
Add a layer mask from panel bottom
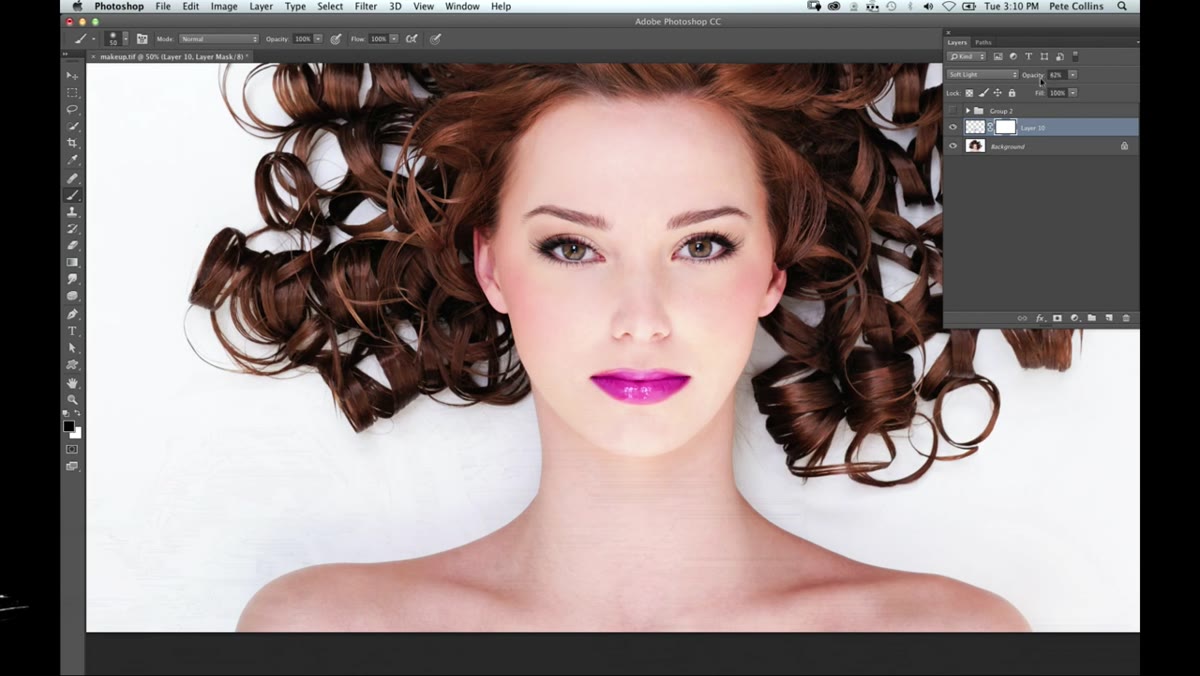pos(1057,318)
